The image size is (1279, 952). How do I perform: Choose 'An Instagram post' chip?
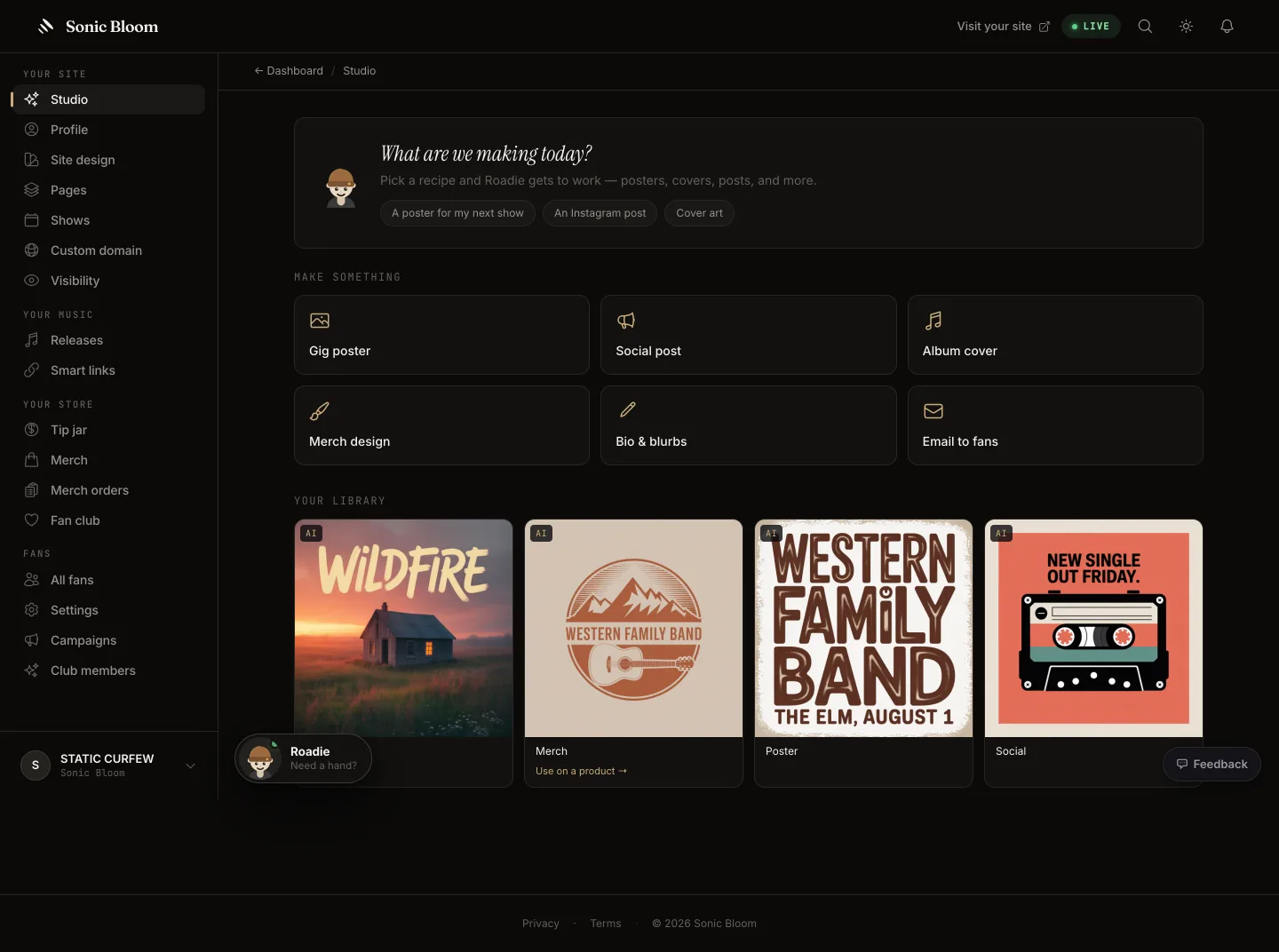coord(600,213)
